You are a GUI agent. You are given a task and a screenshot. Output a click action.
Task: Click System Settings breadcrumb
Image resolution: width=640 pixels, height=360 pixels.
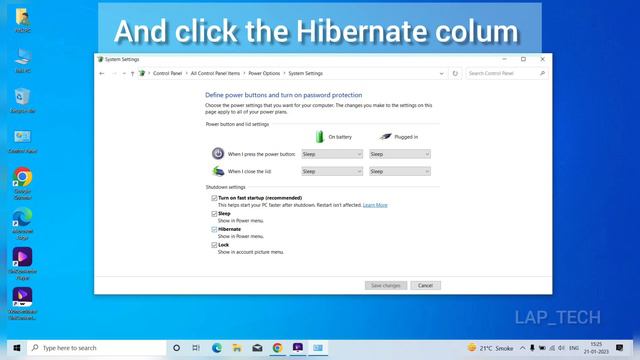tap(305, 73)
